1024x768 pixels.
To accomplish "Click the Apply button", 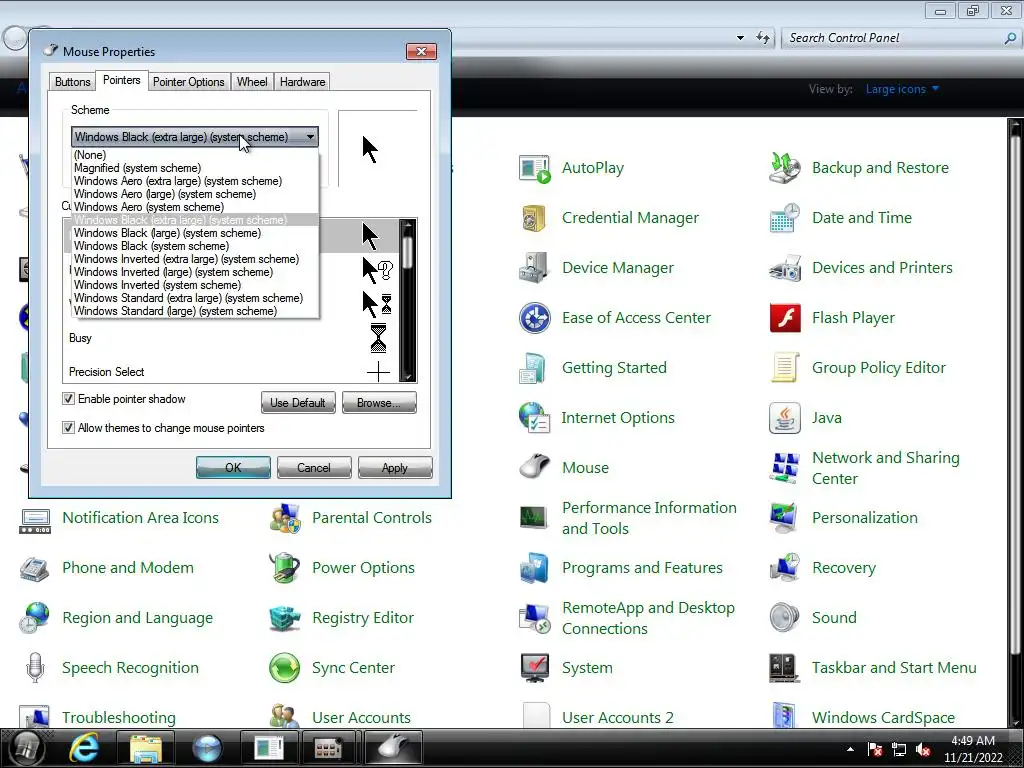I will tap(394, 468).
